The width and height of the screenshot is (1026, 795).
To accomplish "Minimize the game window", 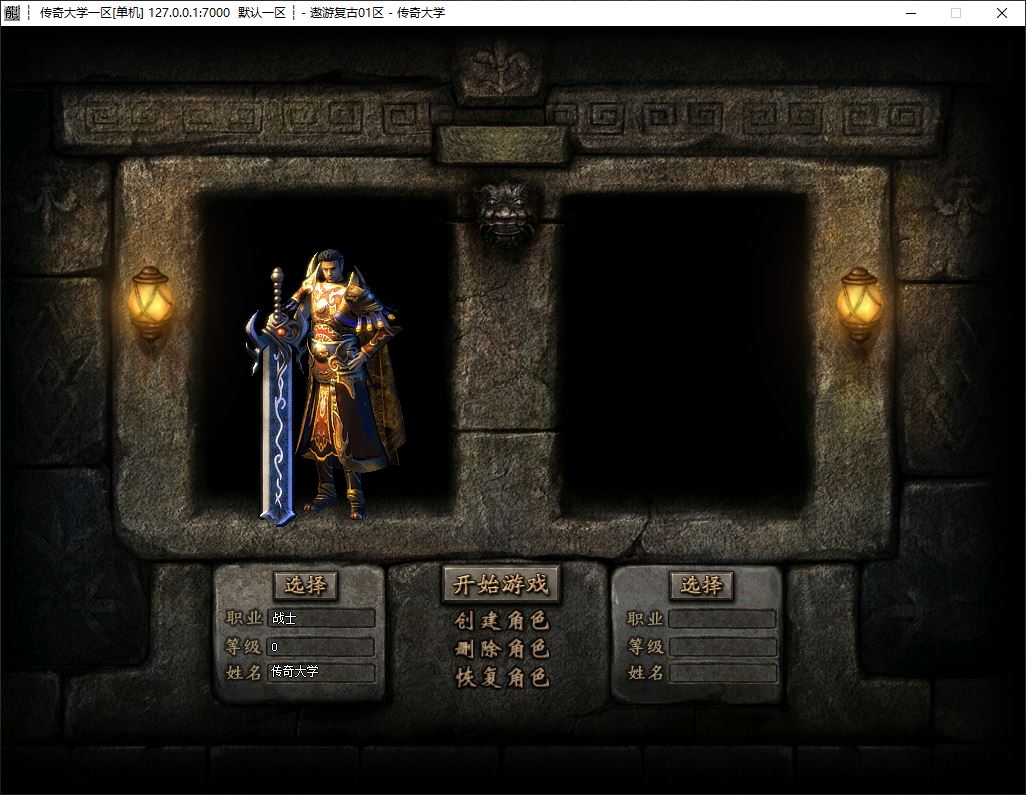I will click(x=911, y=13).
